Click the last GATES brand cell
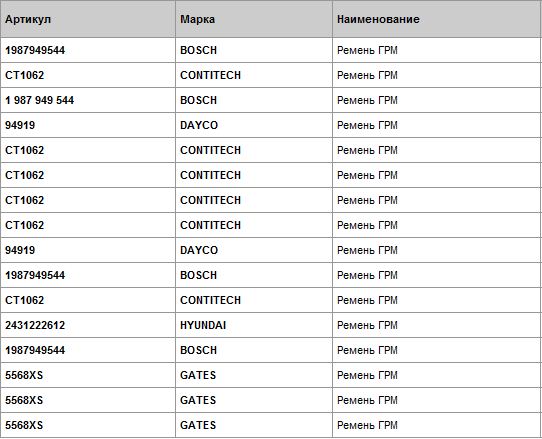 click(x=198, y=425)
